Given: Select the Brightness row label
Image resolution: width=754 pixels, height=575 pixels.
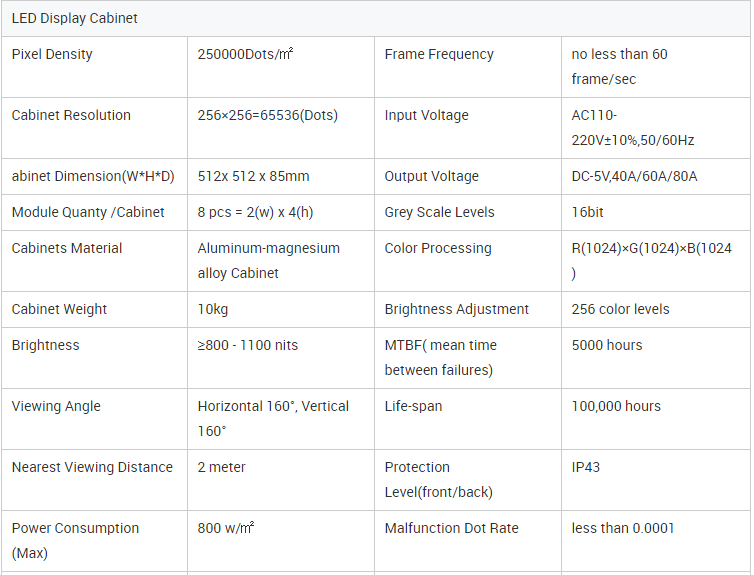Looking at the screenshot, I should point(44,345).
